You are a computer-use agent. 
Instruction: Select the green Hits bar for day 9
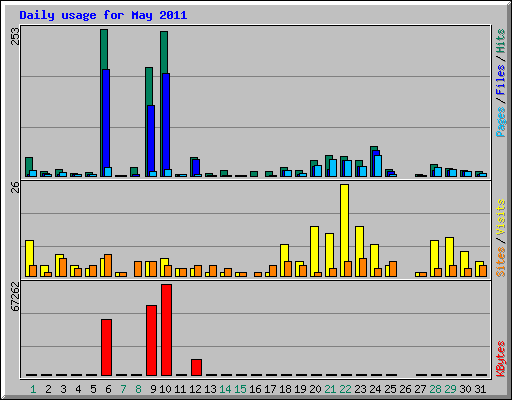click(149, 86)
